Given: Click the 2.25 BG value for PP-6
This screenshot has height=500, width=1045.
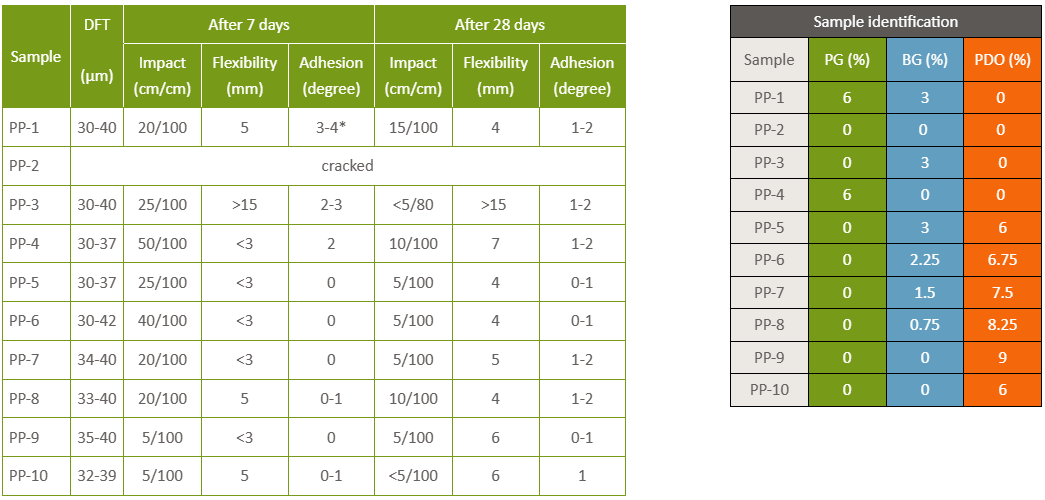Looking at the screenshot, I should tap(924, 260).
